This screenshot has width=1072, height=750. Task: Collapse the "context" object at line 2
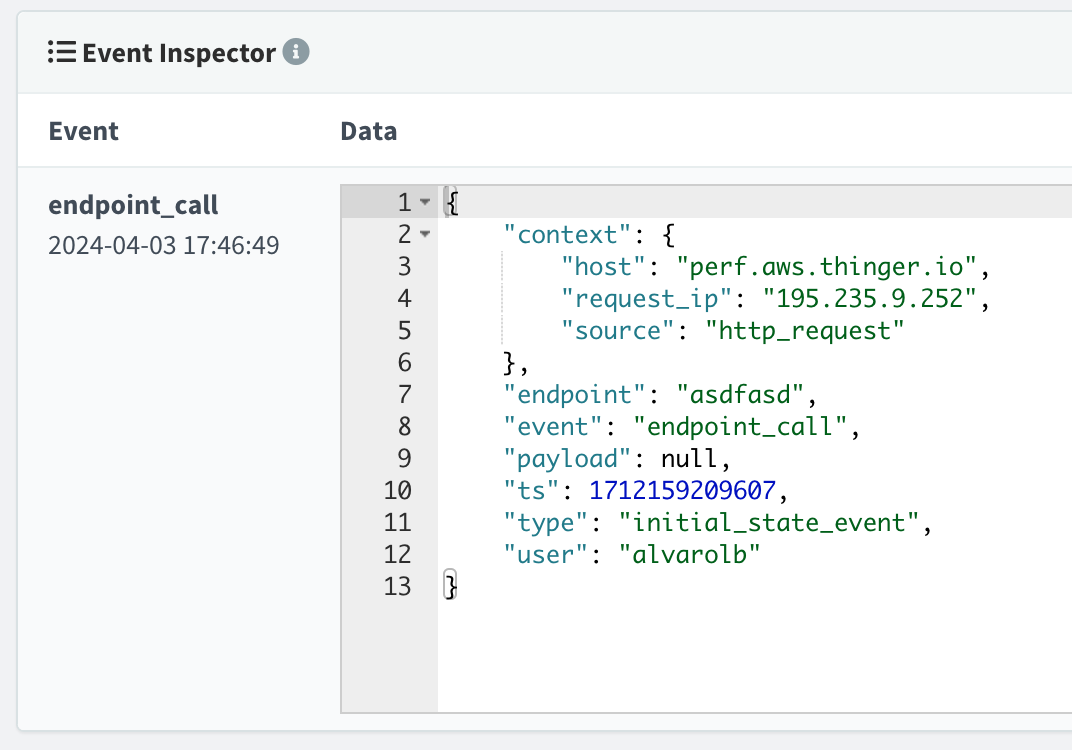point(425,234)
